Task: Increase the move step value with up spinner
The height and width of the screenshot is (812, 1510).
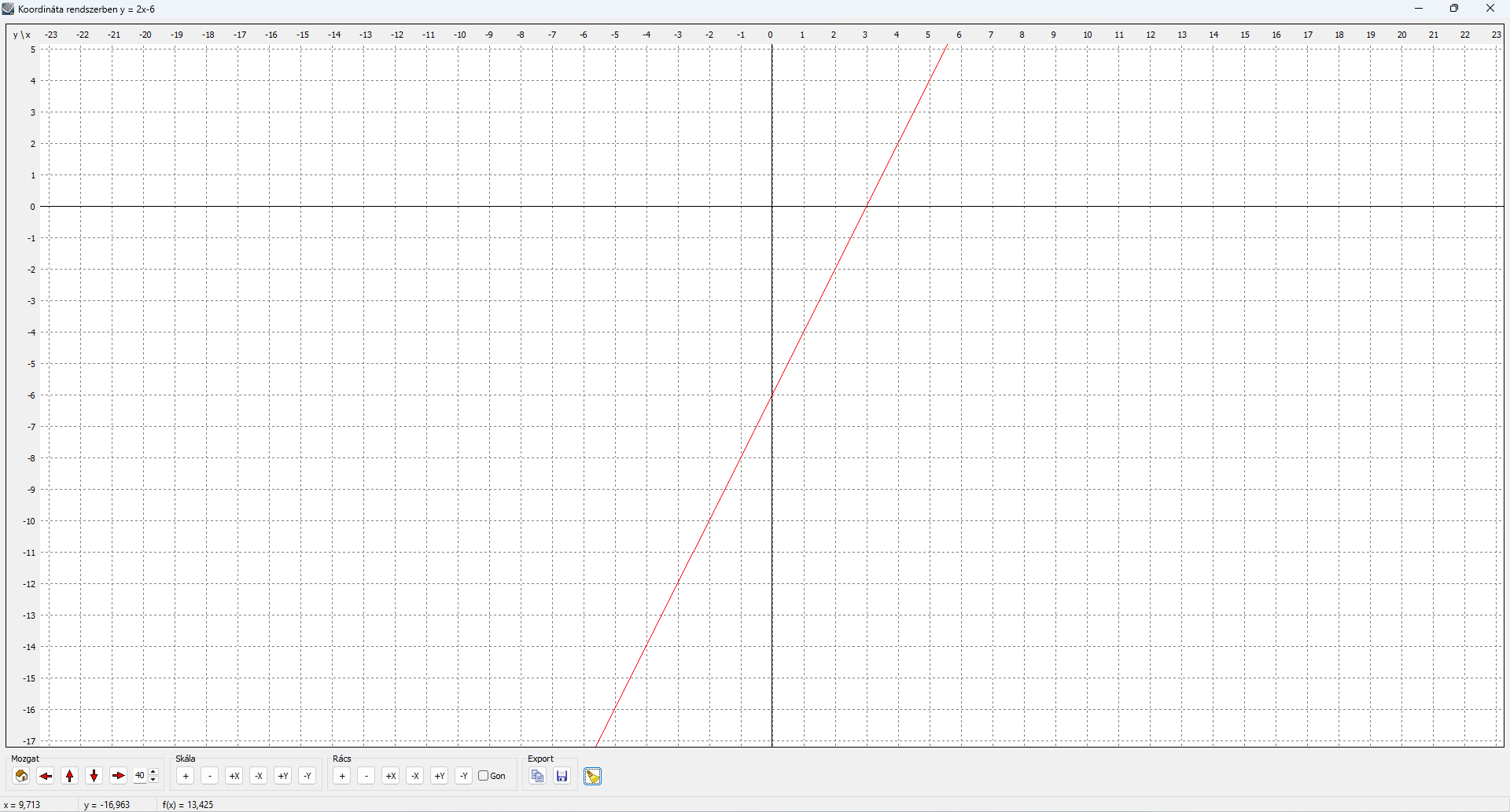Action: pos(153,773)
